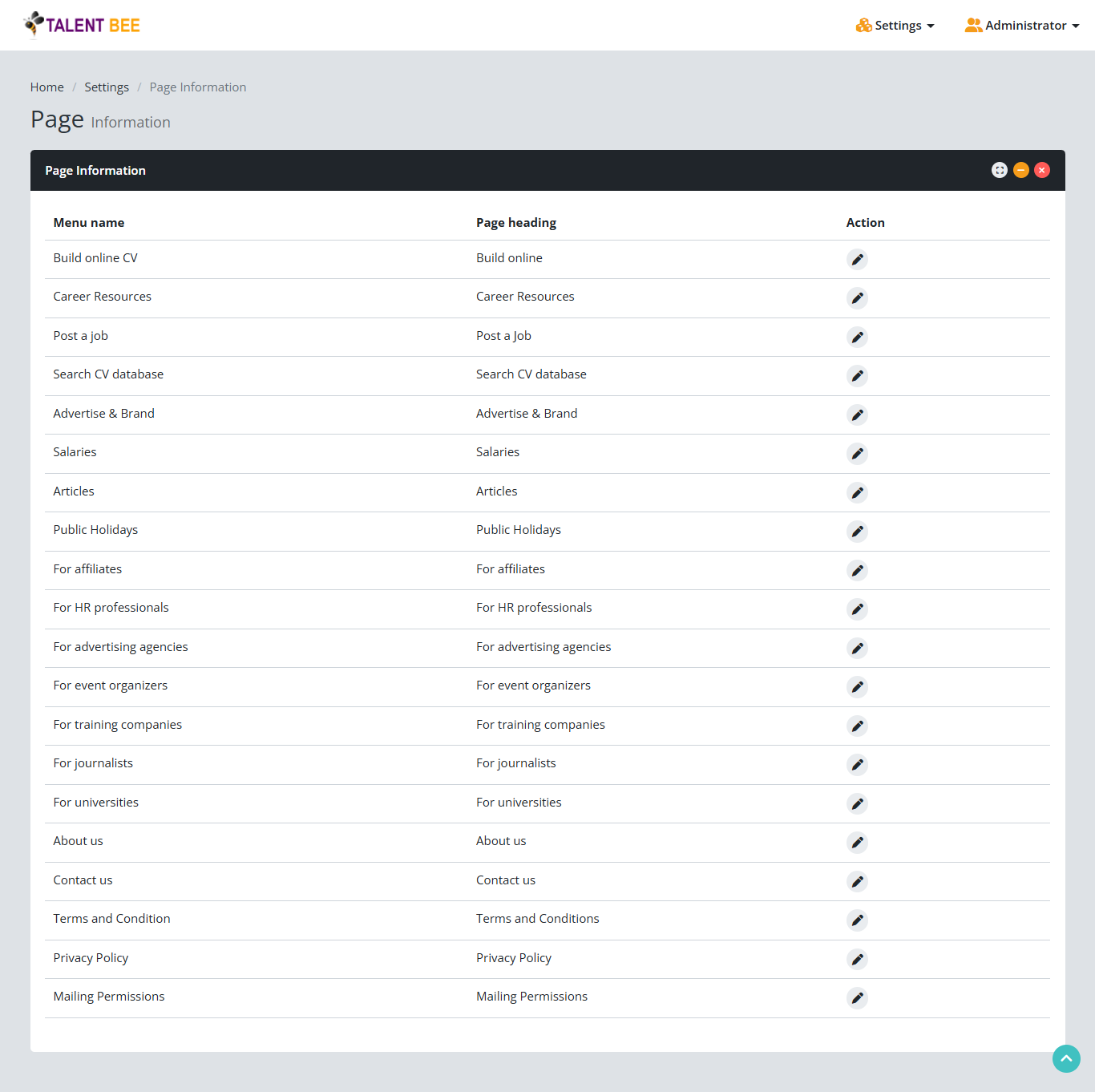Click the Talent Bee logo
The width and height of the screenshot is (1095, 1092).
[83, 25]
